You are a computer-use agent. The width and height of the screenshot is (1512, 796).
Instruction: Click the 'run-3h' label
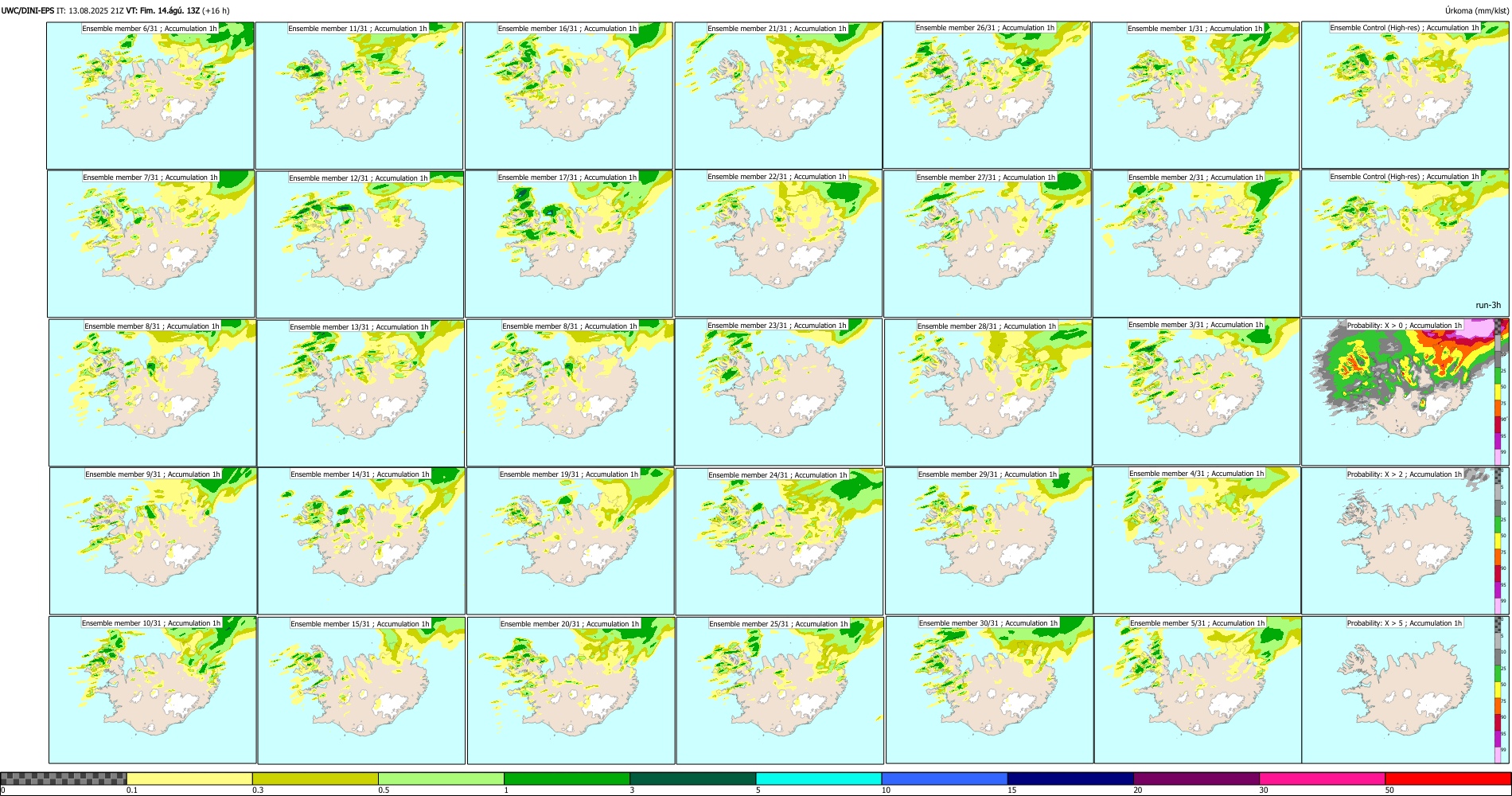point(1488,305)
